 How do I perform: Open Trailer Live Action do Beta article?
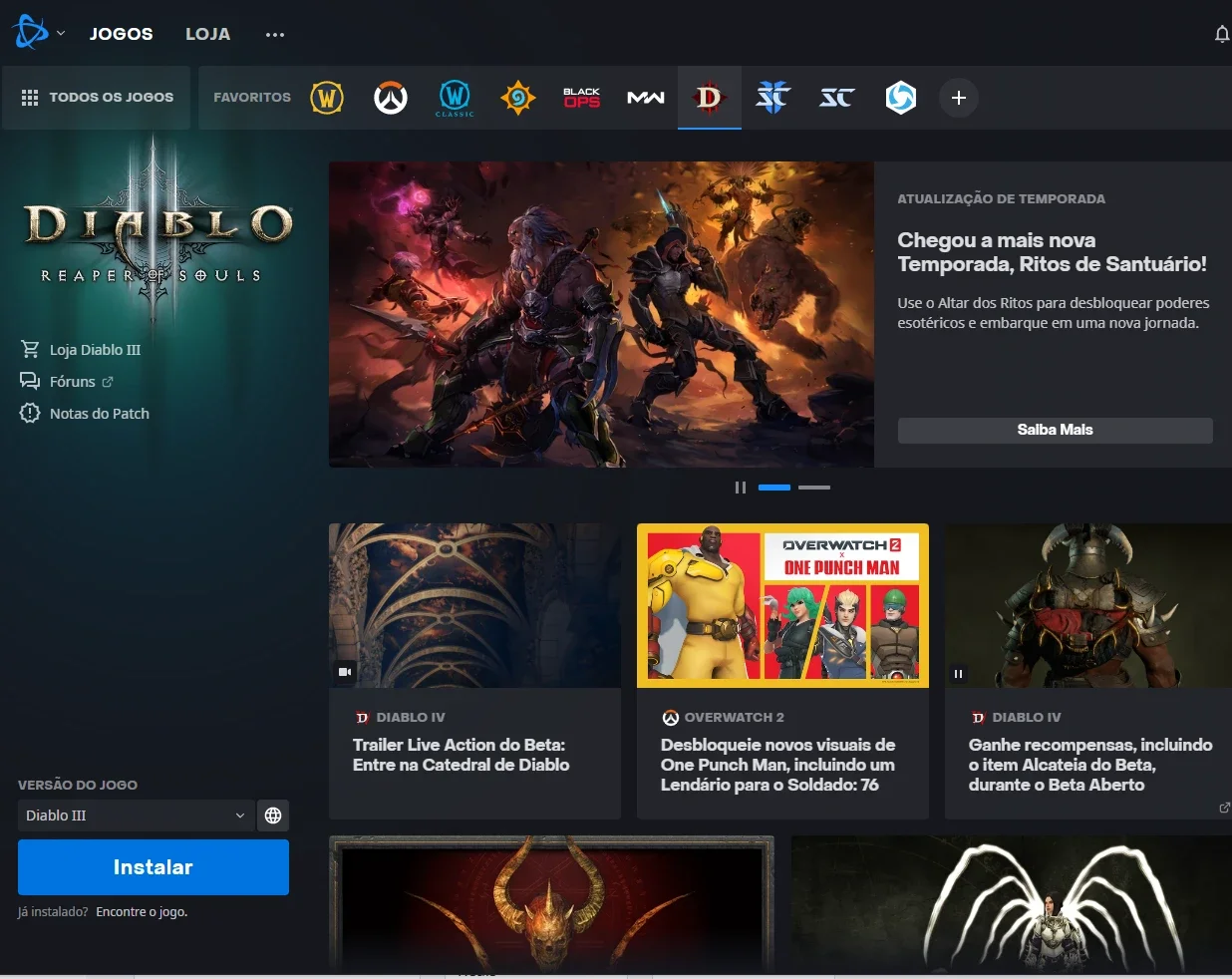(461, 755)
